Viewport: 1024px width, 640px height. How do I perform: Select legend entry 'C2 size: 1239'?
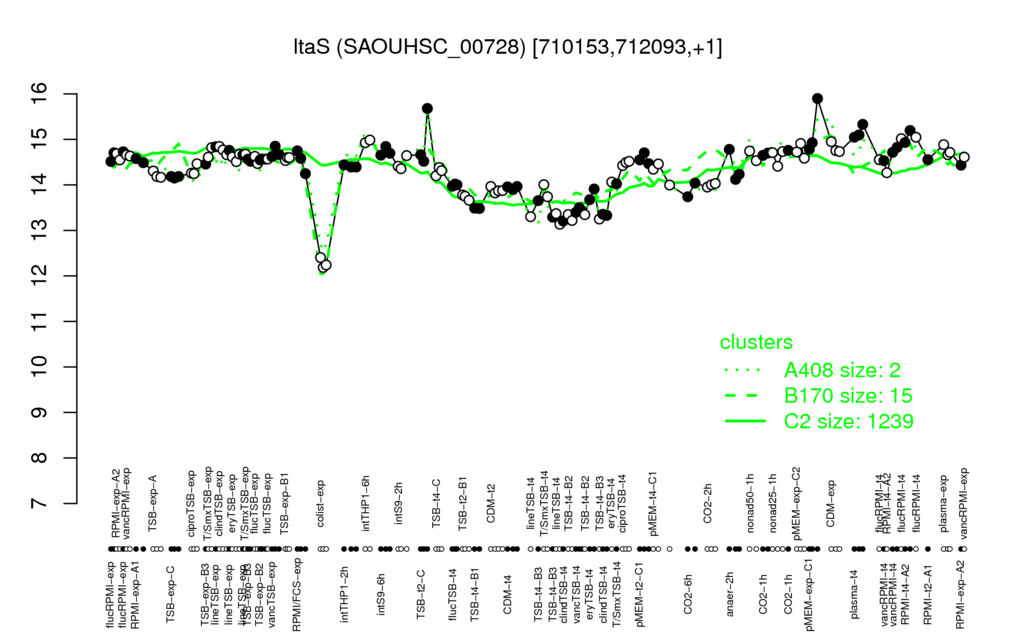[848, 421]
